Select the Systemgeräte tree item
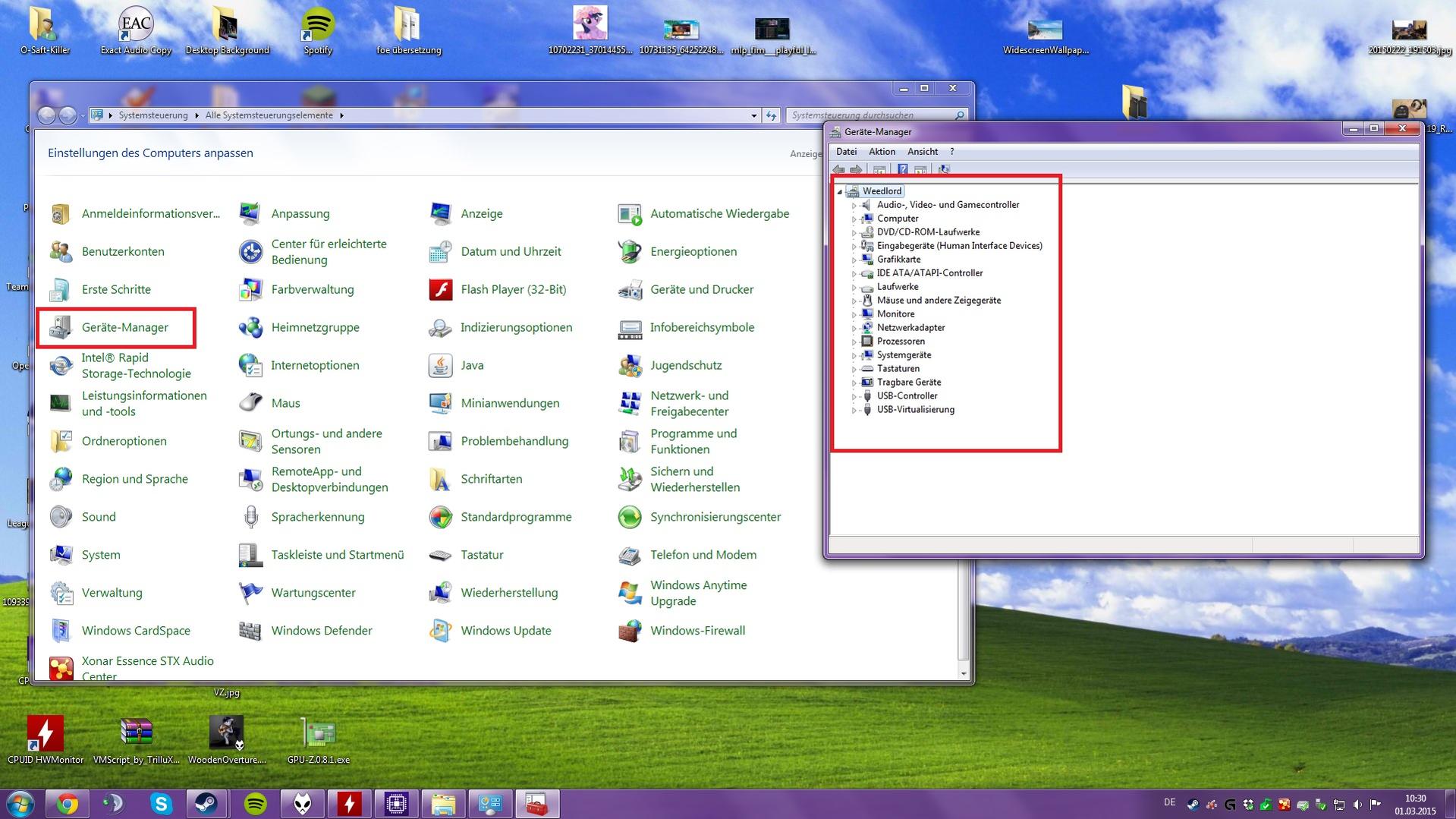The height and width of the screenshot is (819, 1456). [904, 355]
